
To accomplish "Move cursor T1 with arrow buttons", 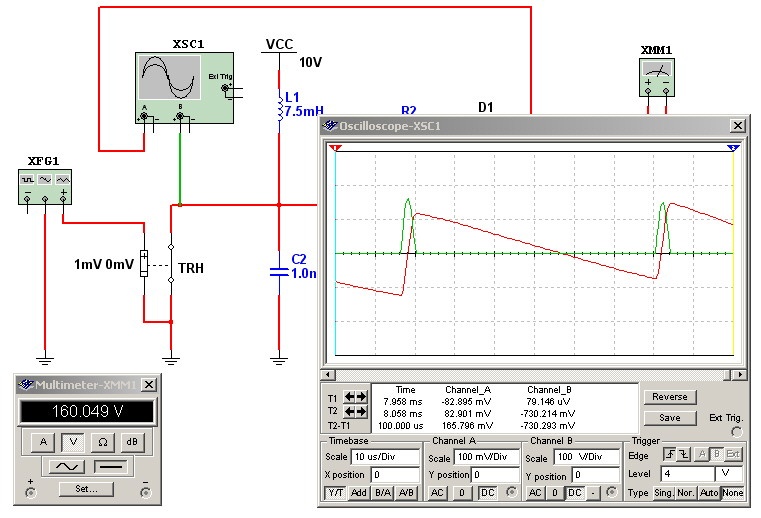I will pos(356,397).
